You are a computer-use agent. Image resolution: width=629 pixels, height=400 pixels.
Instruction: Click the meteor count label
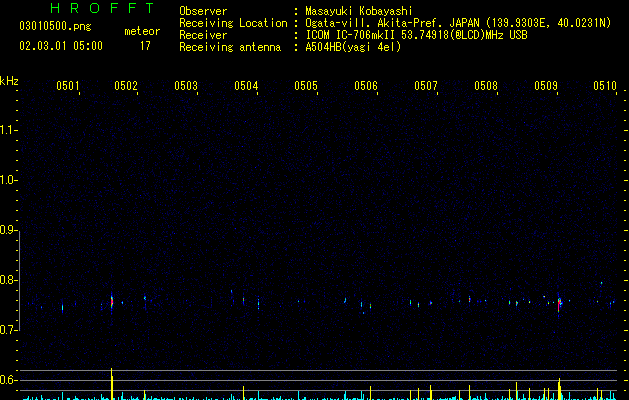pos(142,31)
